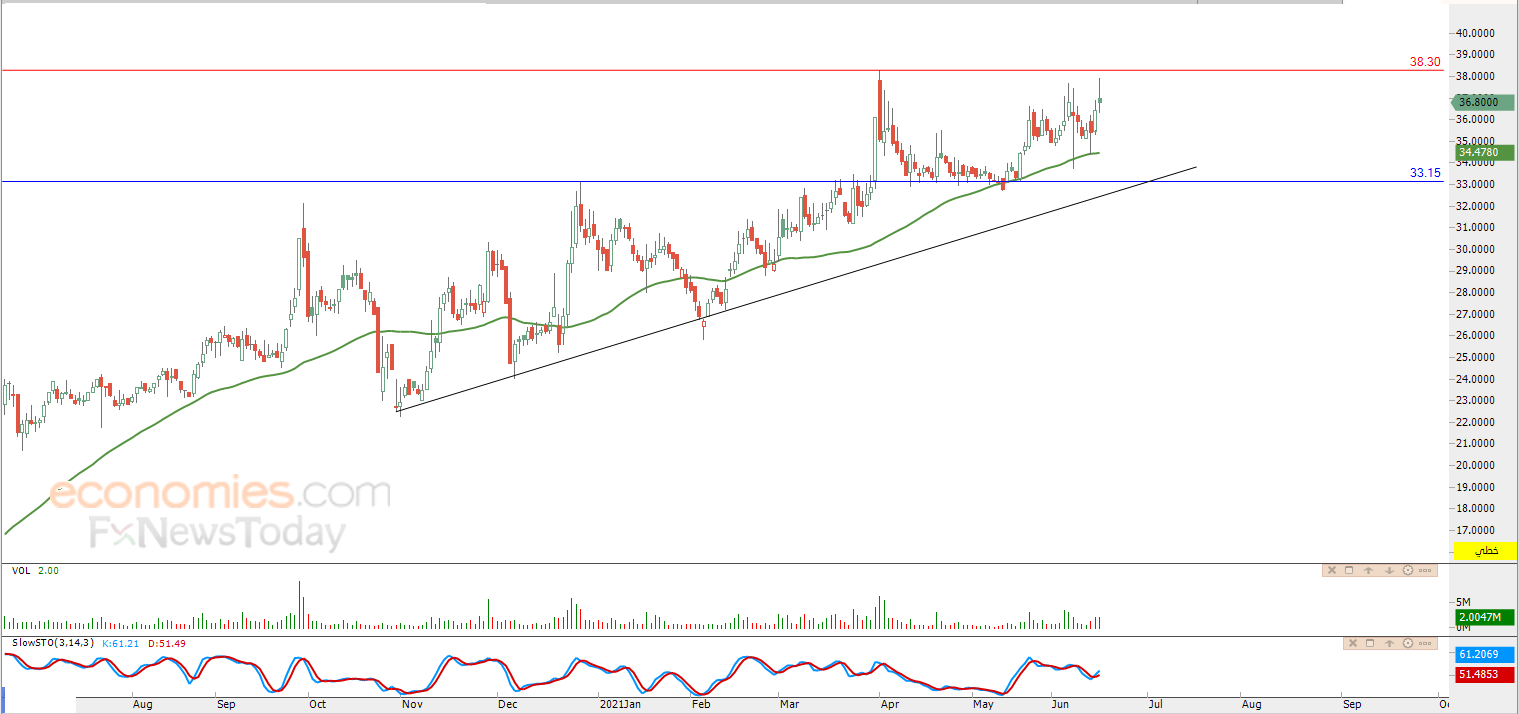Click the 2021Jan label on time axis
Screen dimensions: 1519x714
tap(621, 704)
